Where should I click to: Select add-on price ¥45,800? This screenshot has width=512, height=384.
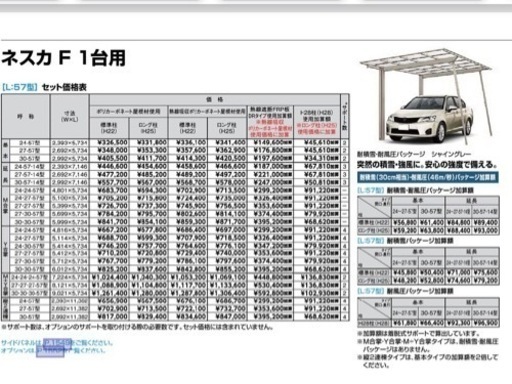coord(405,273)
